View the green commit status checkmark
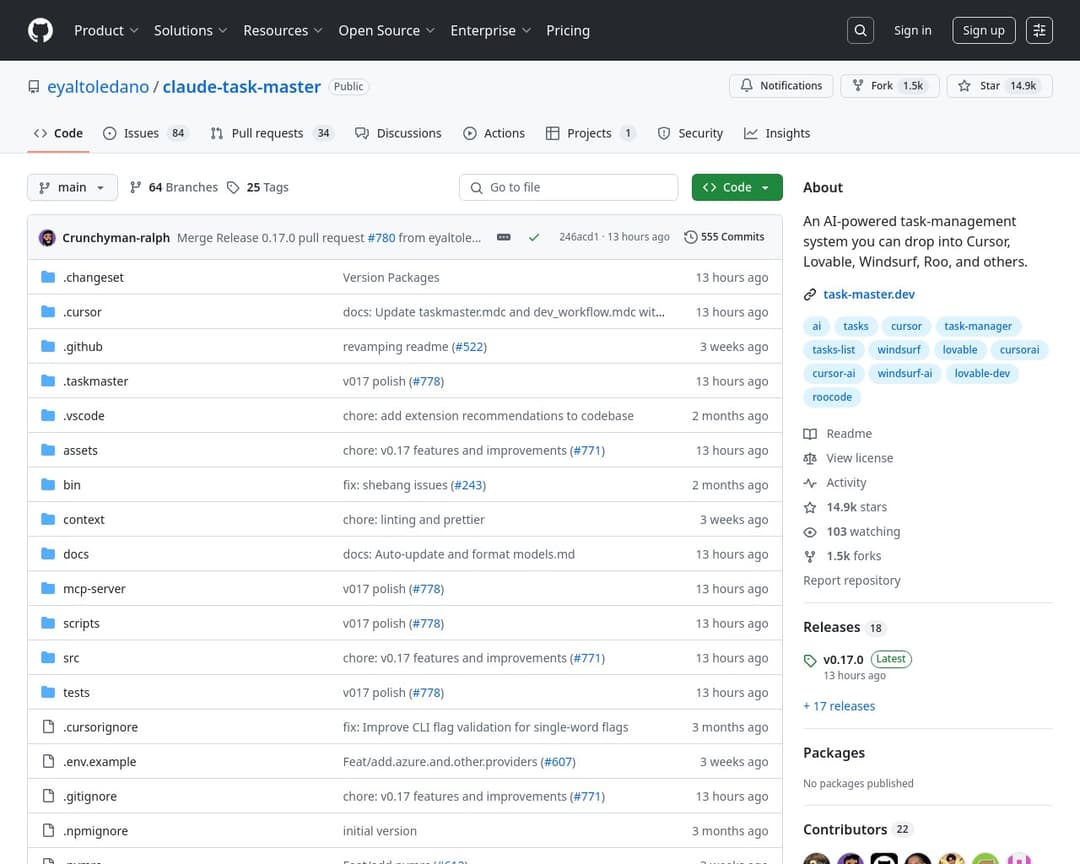 pyautogui.click(x=534, y=237)
